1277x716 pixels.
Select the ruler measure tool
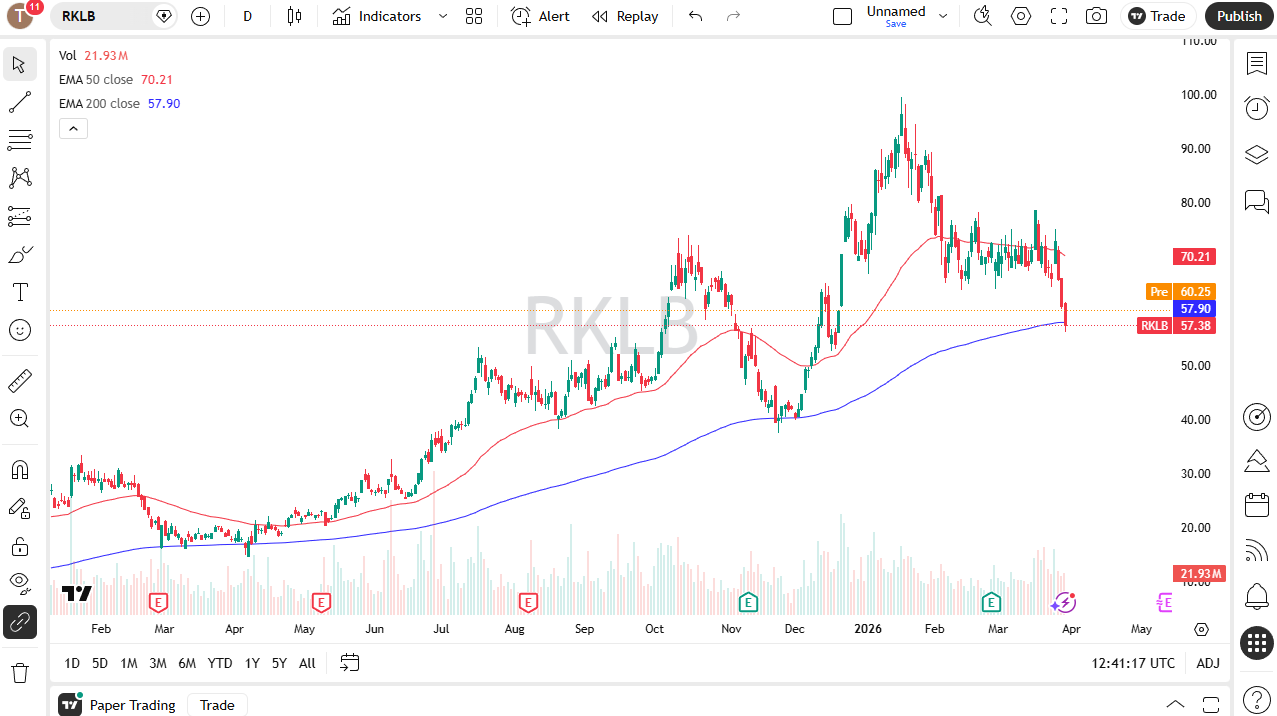tap(19, 381)
